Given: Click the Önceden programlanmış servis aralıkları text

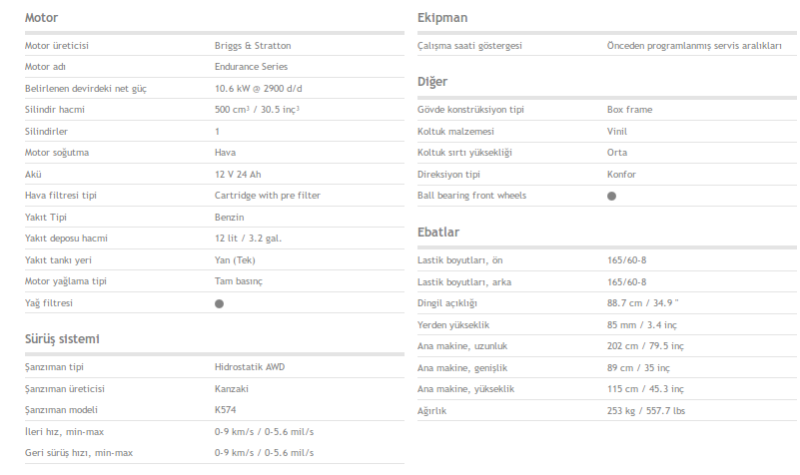Looking at the screenshot, I should click(x=694, y=46).
